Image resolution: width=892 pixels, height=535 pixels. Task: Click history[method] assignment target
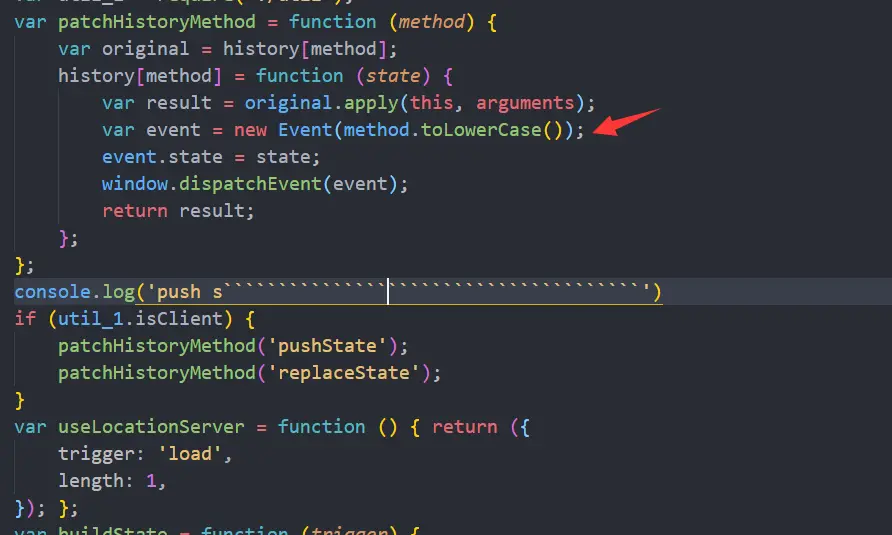(x=140, y=76)
